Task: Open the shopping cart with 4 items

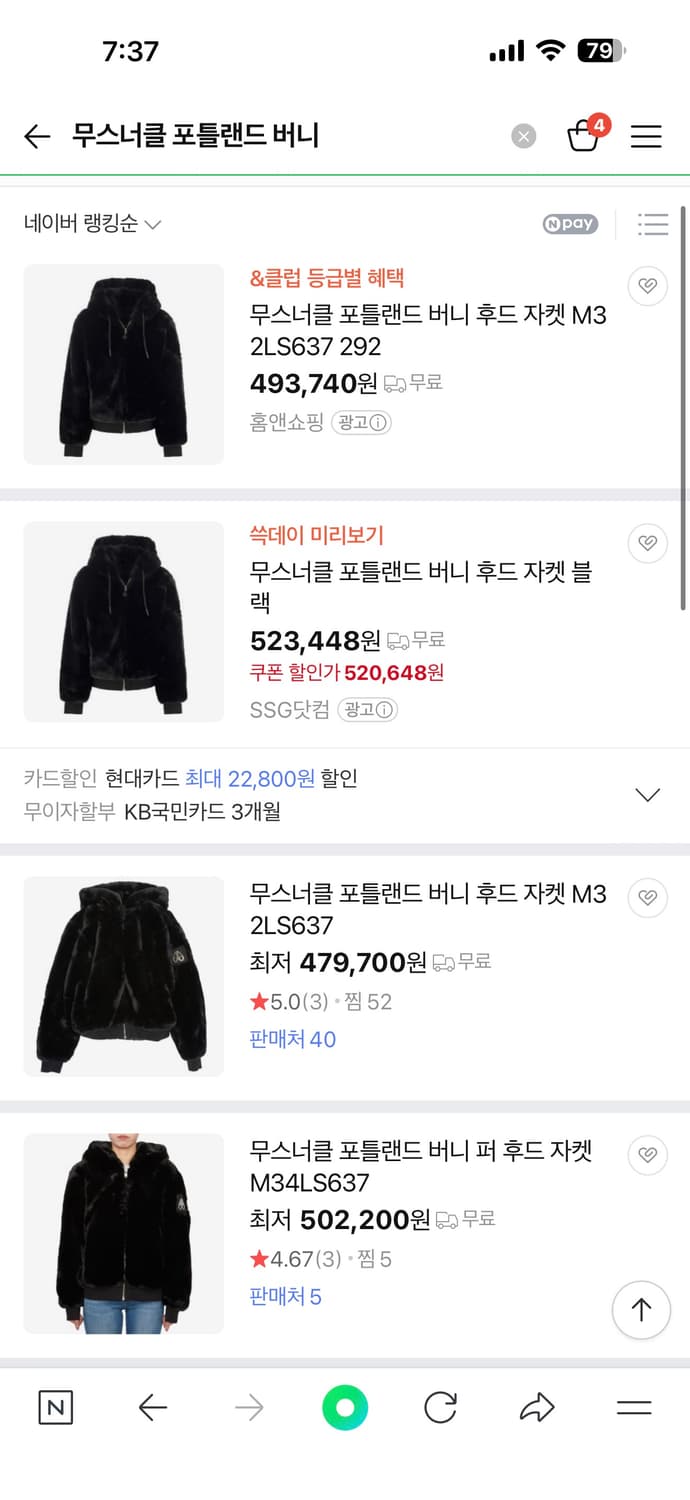Action: pyautogui.click(x=585, y=136)
